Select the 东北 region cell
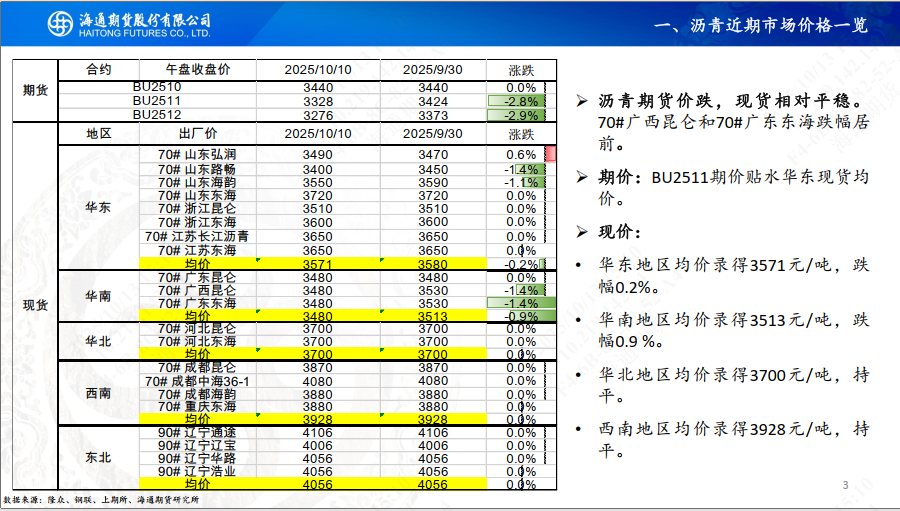 pos(99,457)
